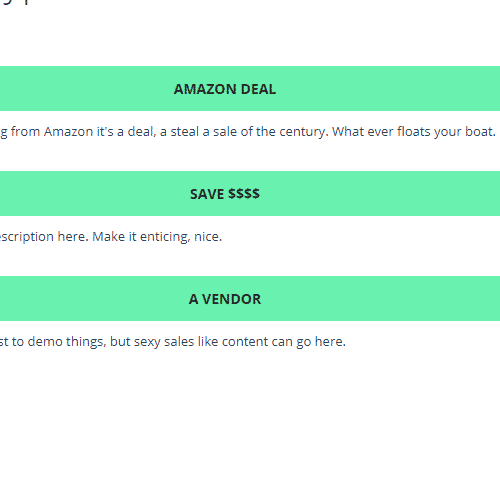Click the word "deal," in first description

point(142,132)
